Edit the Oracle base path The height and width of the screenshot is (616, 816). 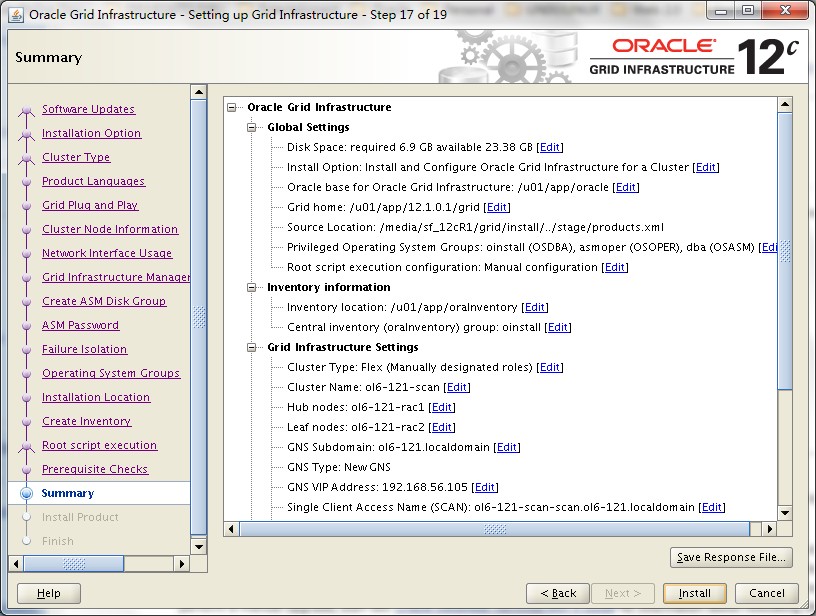pos(626,187)
